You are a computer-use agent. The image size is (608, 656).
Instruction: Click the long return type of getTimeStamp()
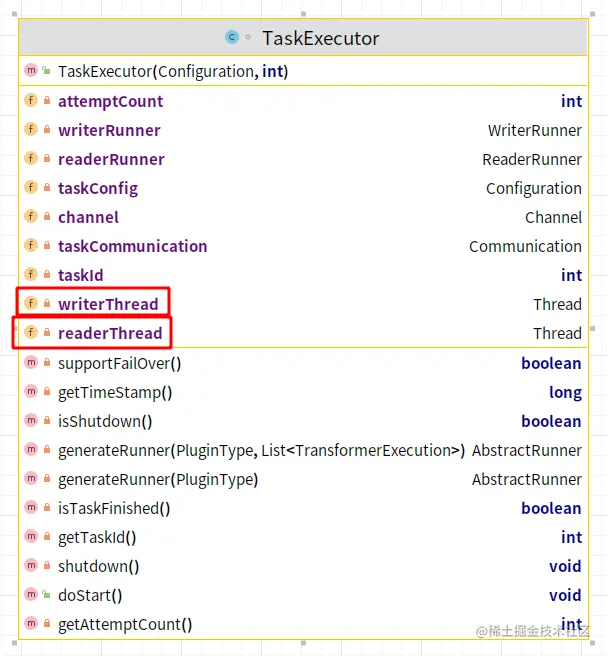[x=565, y=393]
